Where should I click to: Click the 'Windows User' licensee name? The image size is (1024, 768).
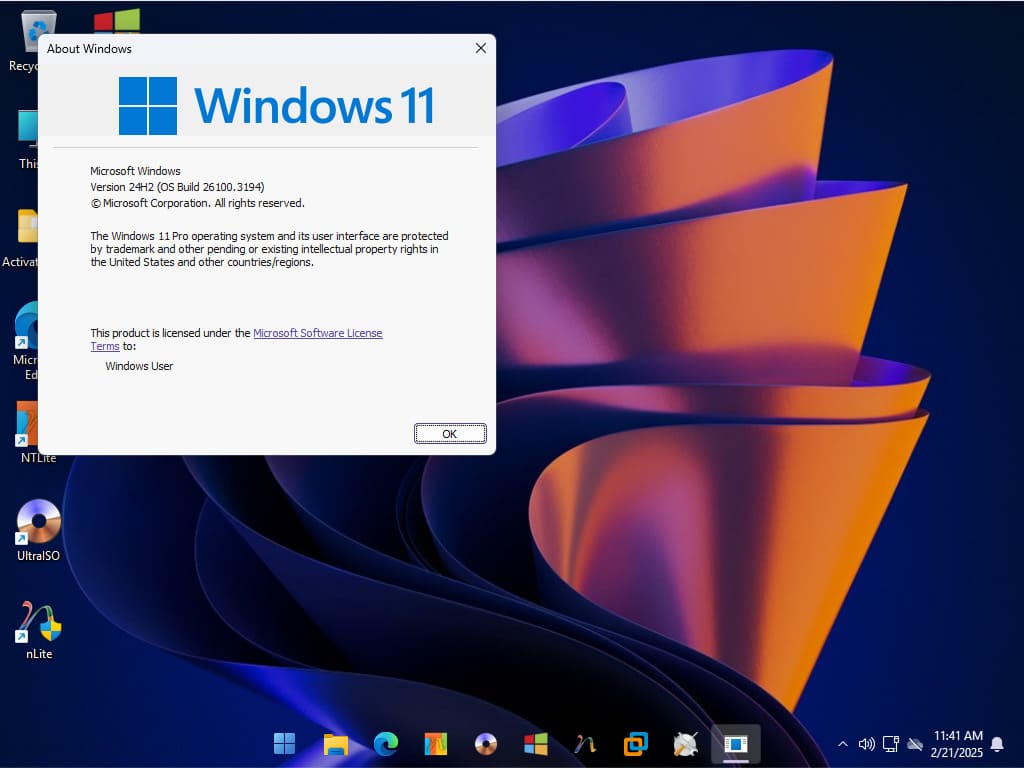[139, 366]
